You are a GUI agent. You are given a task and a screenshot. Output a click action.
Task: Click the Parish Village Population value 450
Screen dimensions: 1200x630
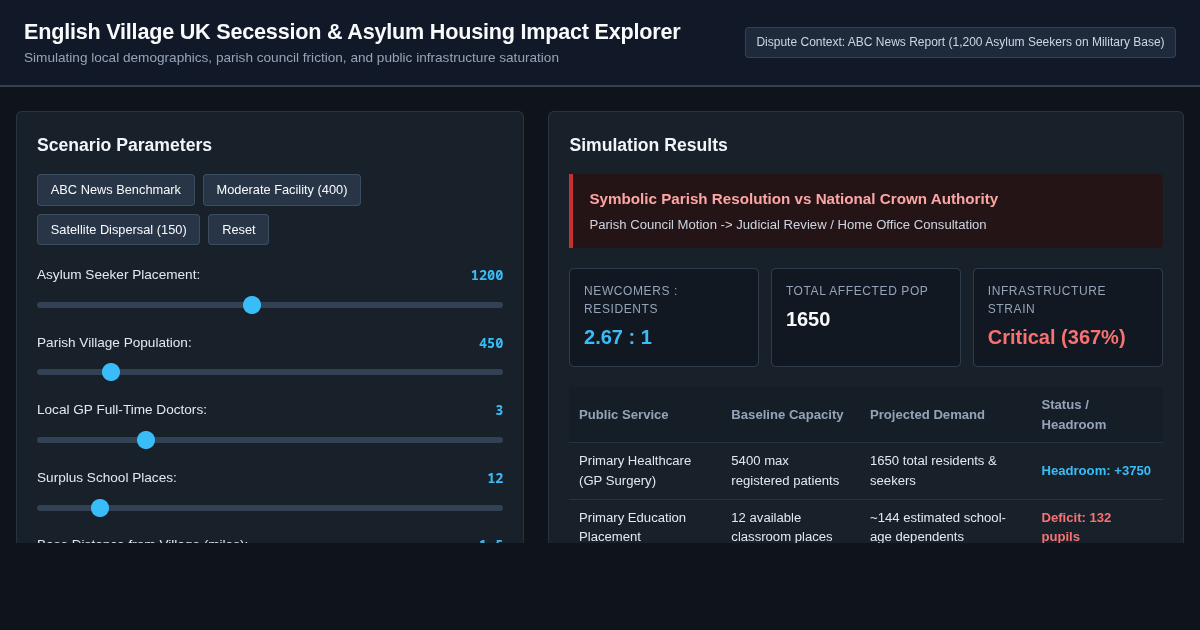[491, 343]
